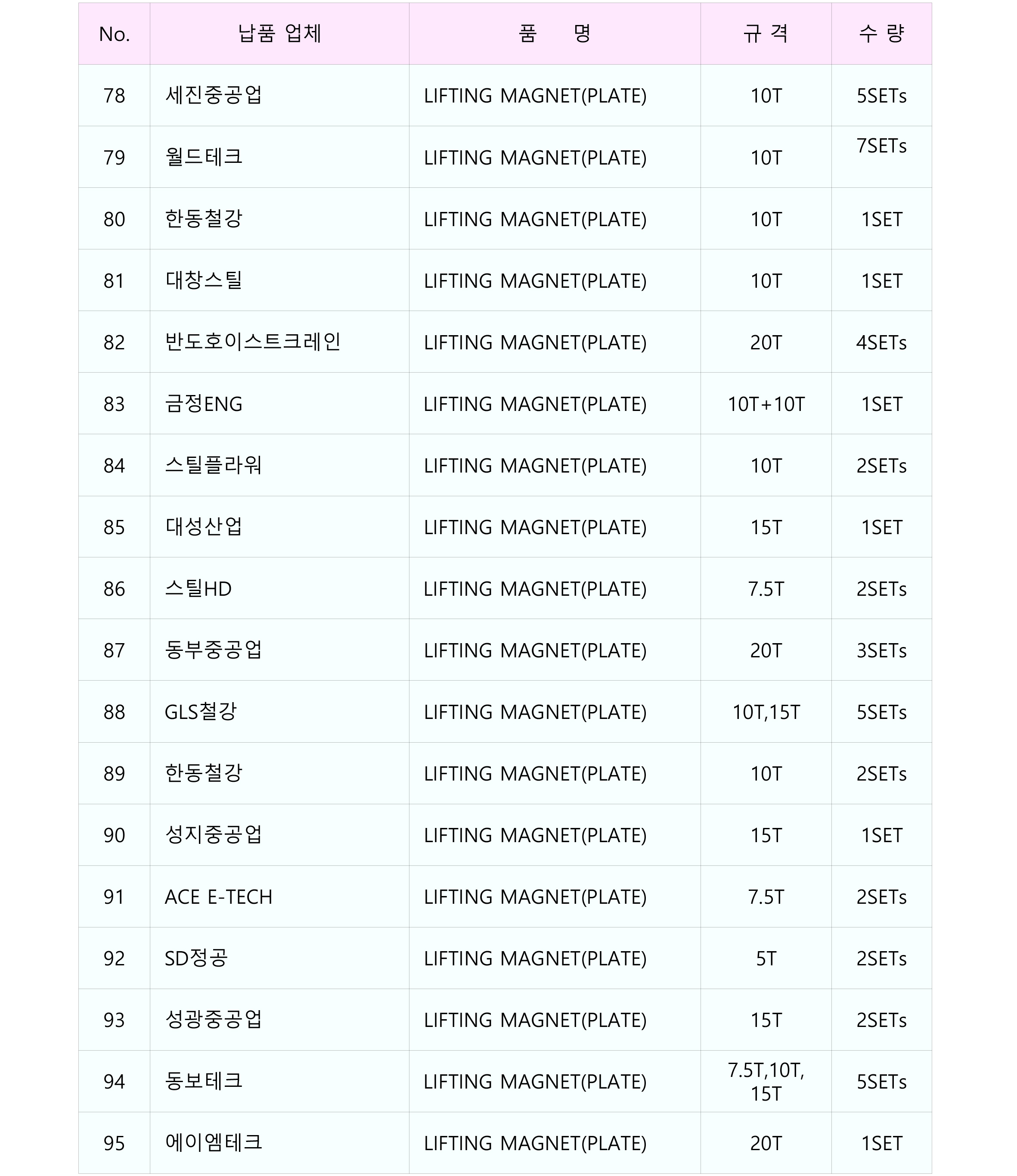Screen dimensions: 1017x1176
Task: Click the 10T,15T specification cell
Action: coord(766,712)
